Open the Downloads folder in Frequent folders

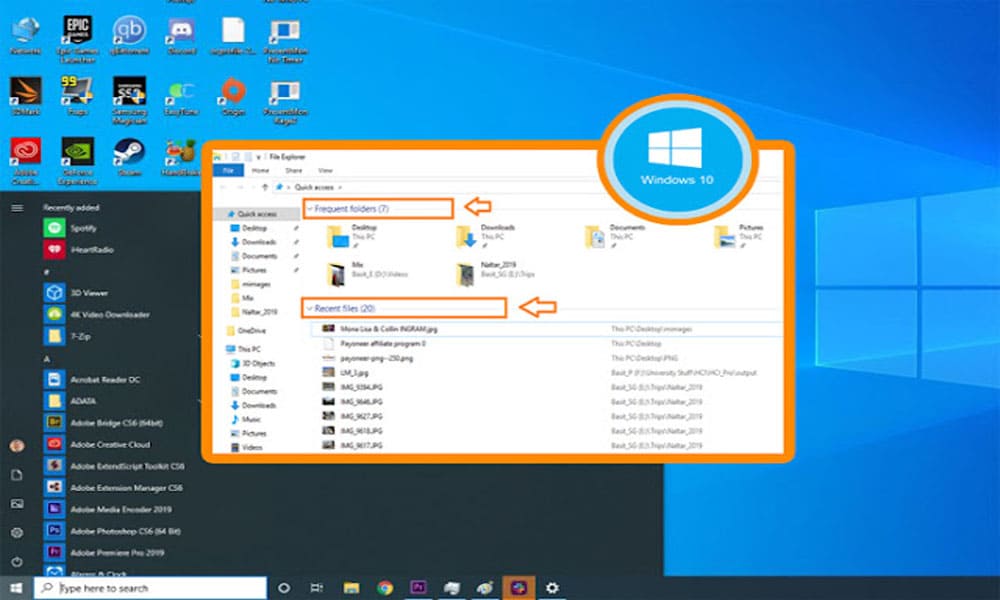487,236
